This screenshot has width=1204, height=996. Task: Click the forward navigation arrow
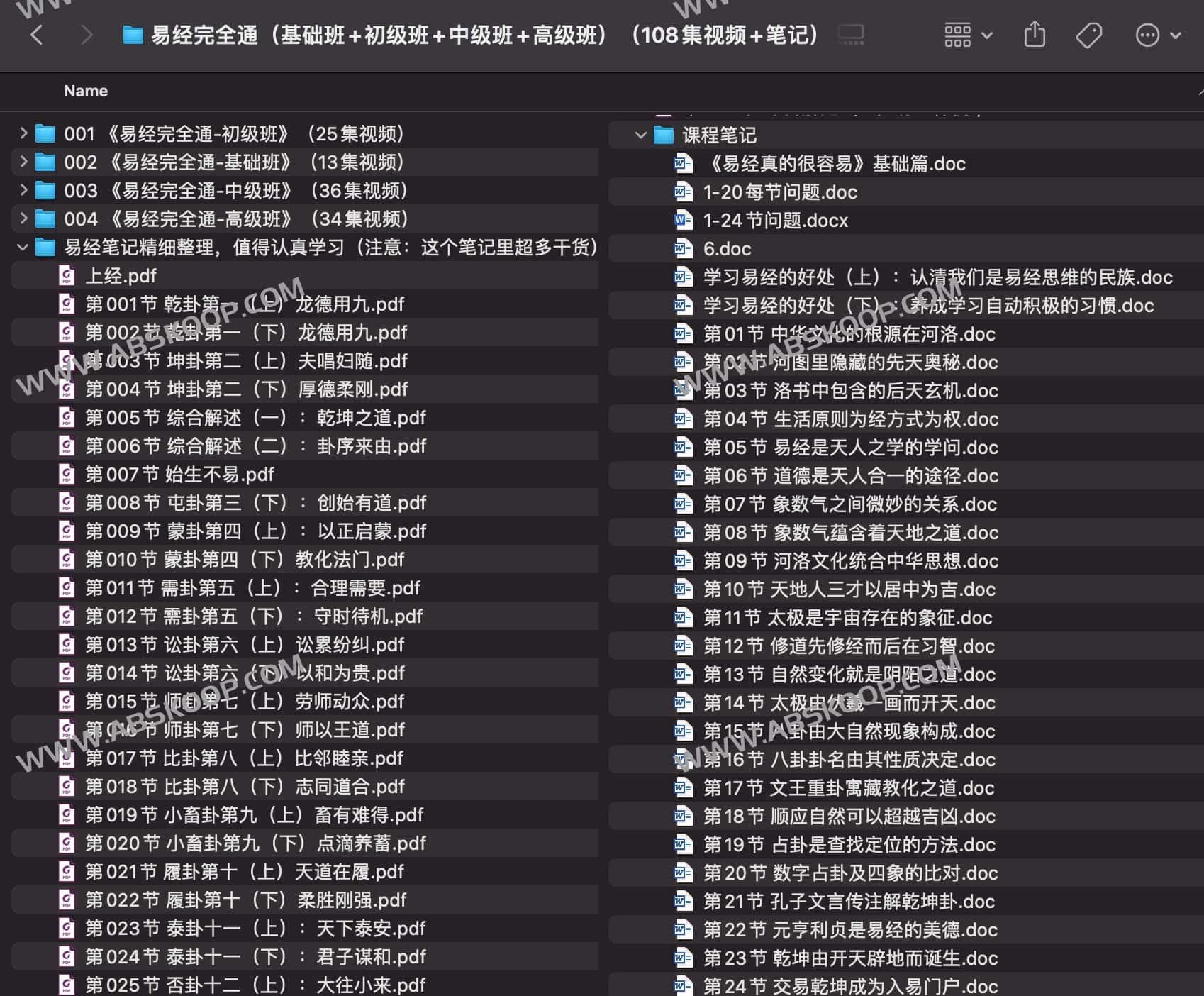(87, 34)
